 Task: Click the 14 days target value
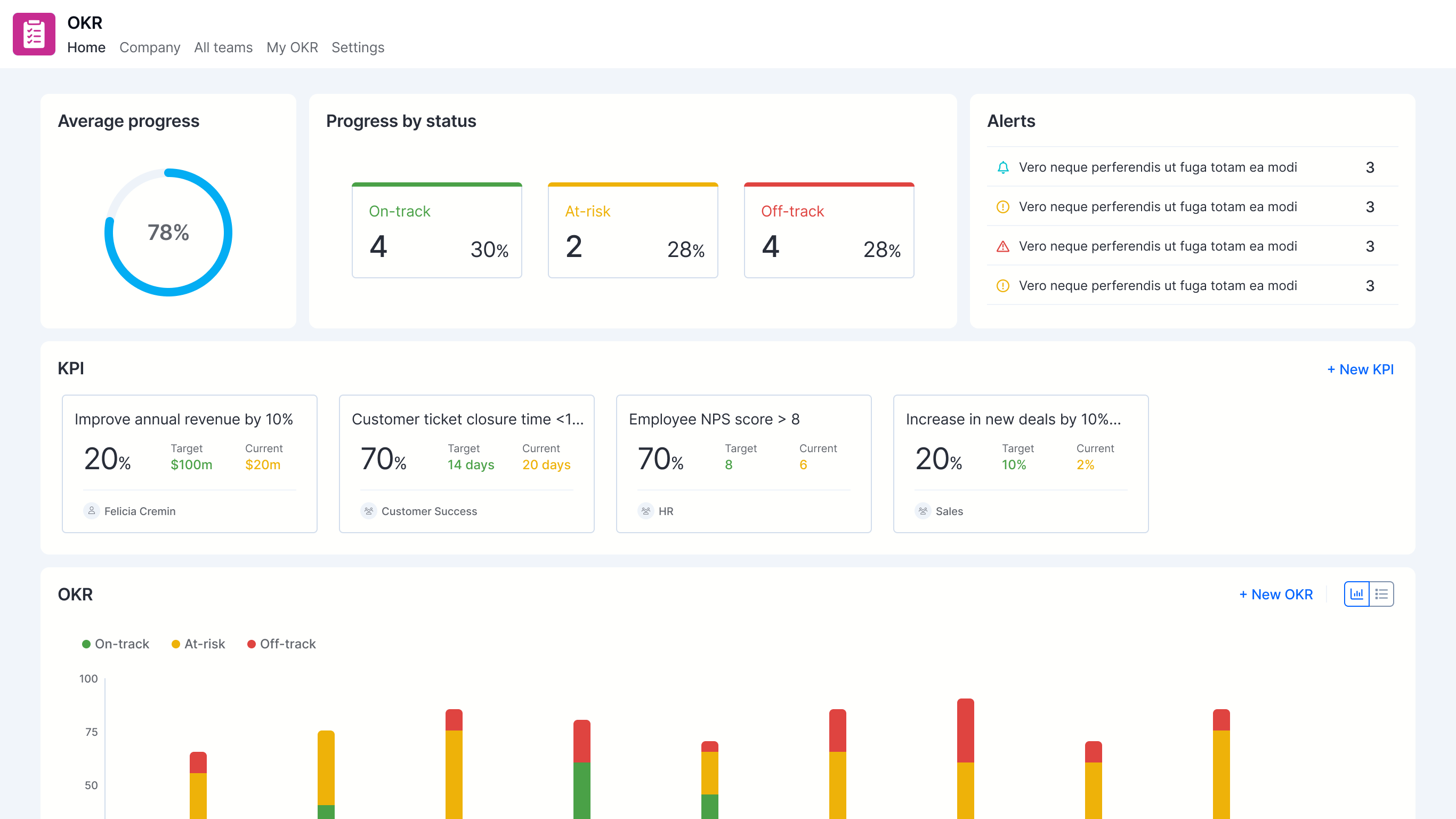[471, 464]
